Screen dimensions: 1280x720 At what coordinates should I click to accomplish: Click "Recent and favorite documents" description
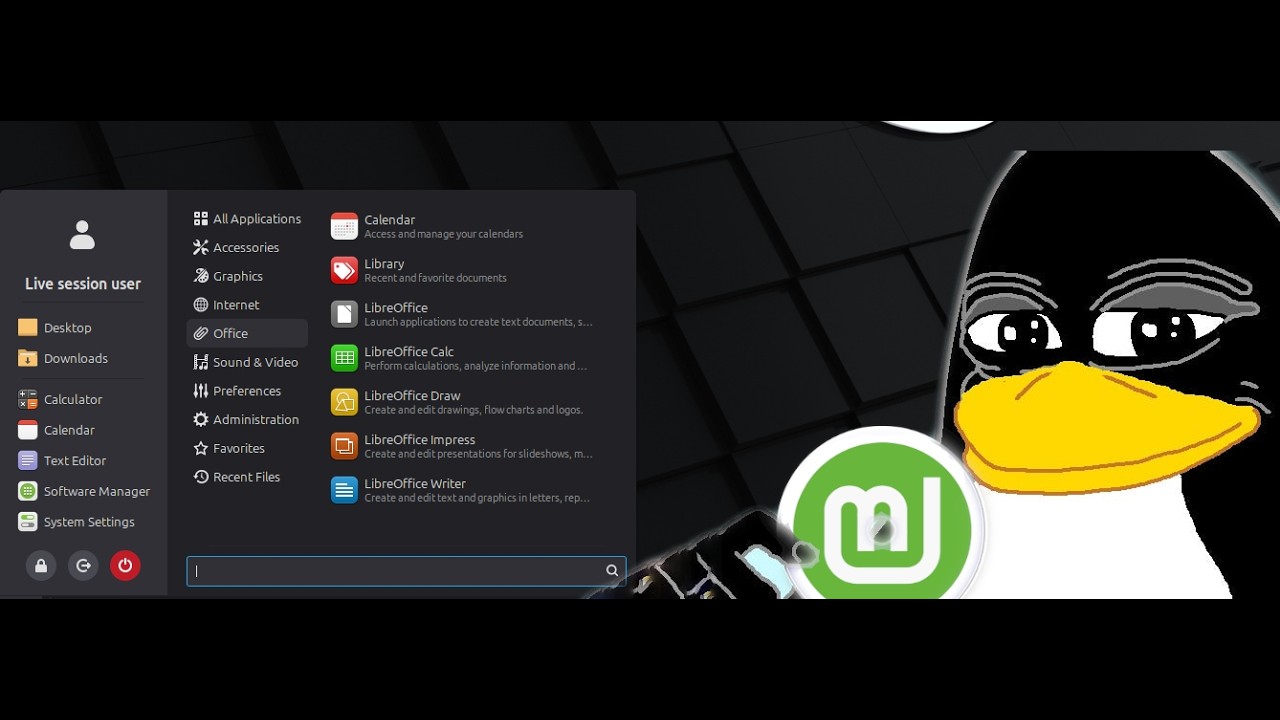435,278
